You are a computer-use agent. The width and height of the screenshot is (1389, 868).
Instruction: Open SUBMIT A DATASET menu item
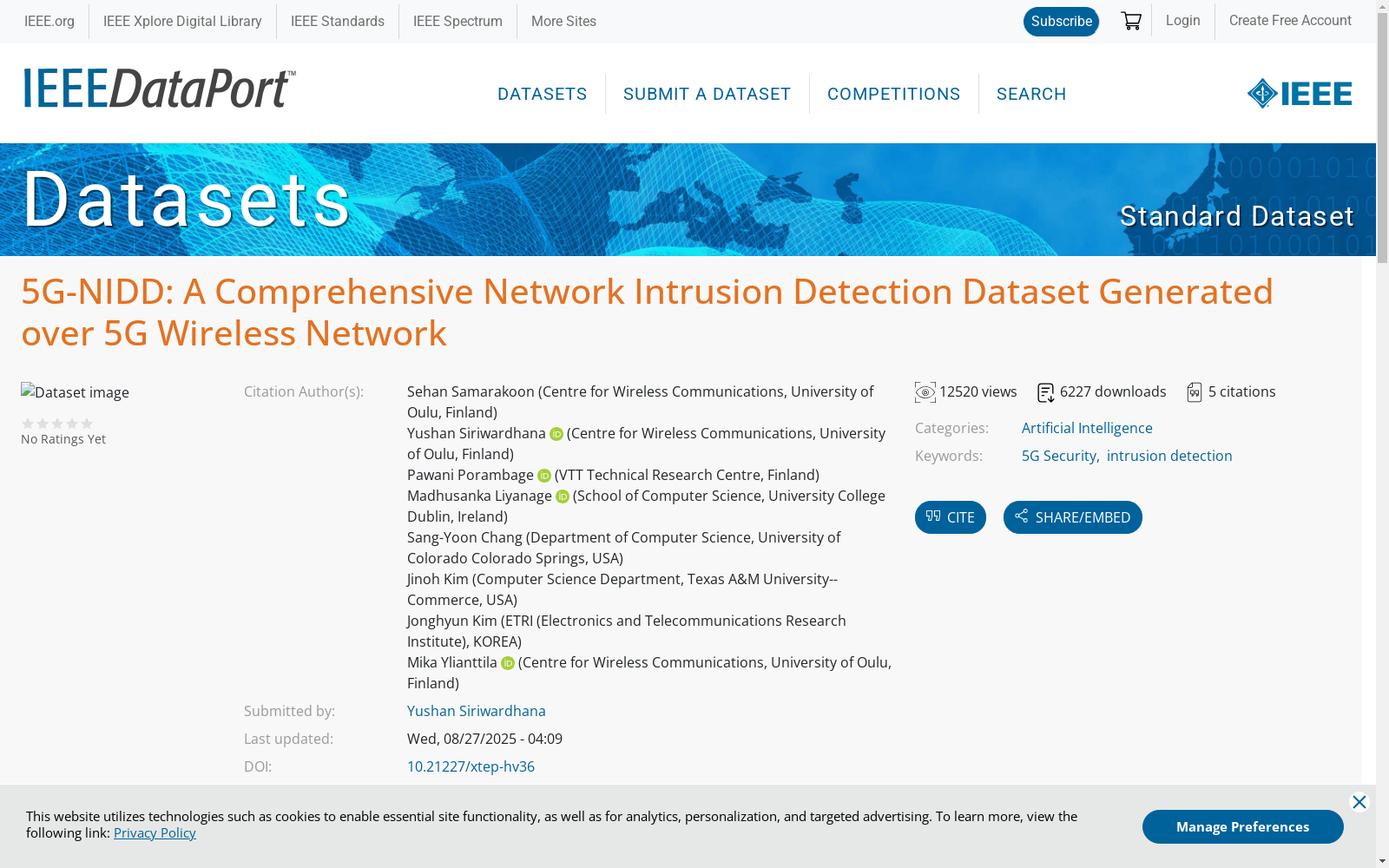pos(708,94)
